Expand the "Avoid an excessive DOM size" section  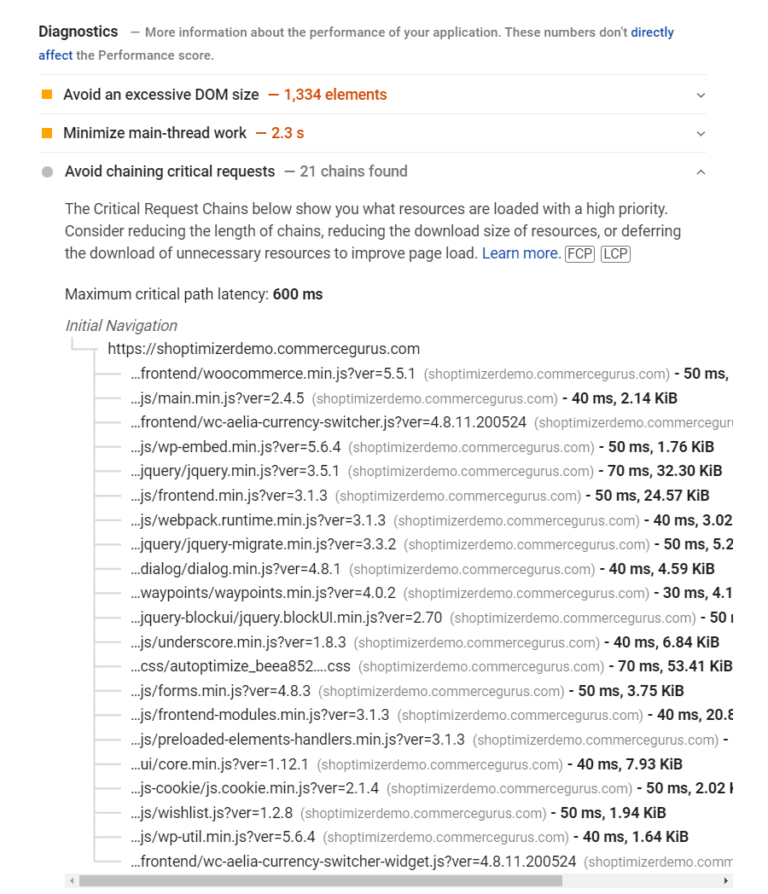tap(701, 95)
